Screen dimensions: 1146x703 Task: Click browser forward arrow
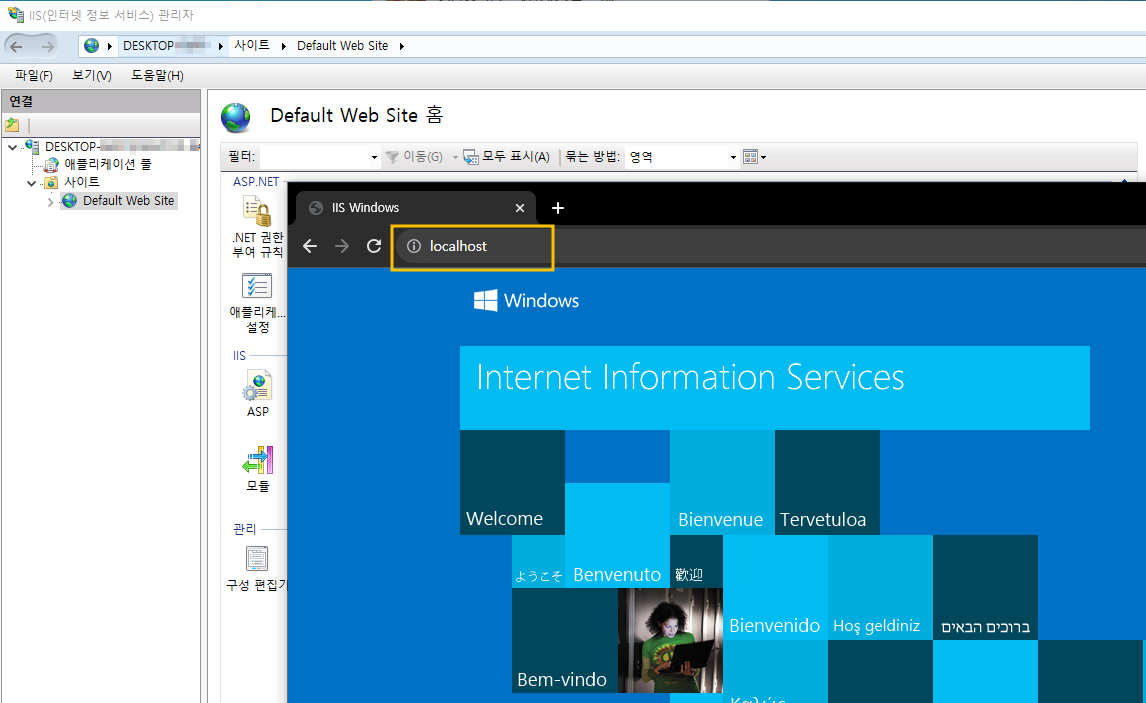click(x=342, y=246)
